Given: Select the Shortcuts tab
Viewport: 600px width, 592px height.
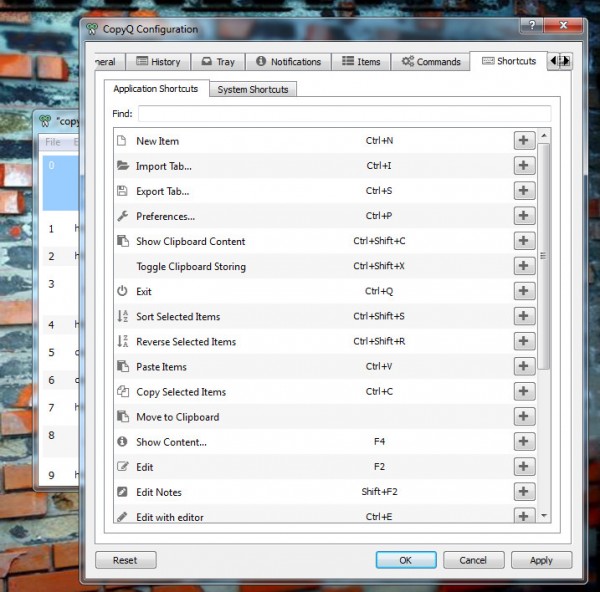Looking at the screenshot, I should [509, 61].
